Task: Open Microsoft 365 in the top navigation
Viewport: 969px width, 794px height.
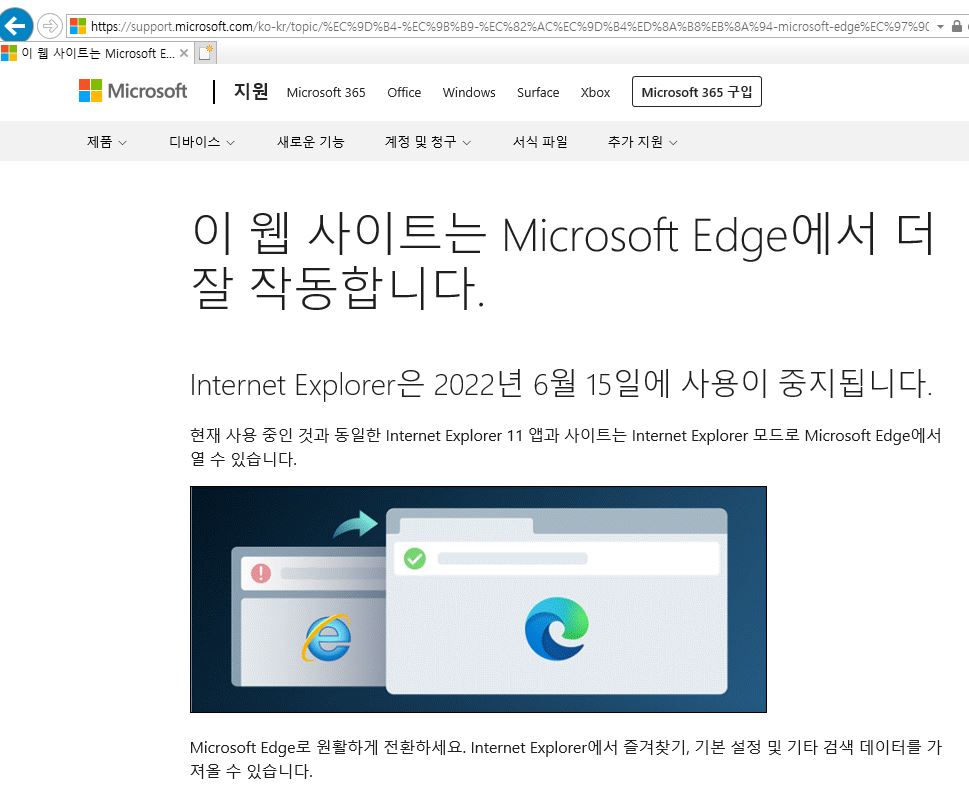Action: click(326, 92)
